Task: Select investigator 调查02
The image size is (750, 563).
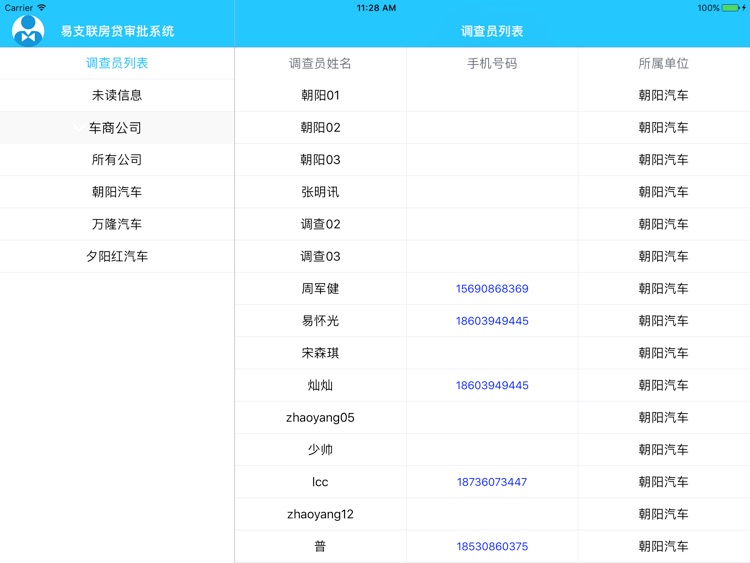Action: pyautogui.click(x=320, y=224)
